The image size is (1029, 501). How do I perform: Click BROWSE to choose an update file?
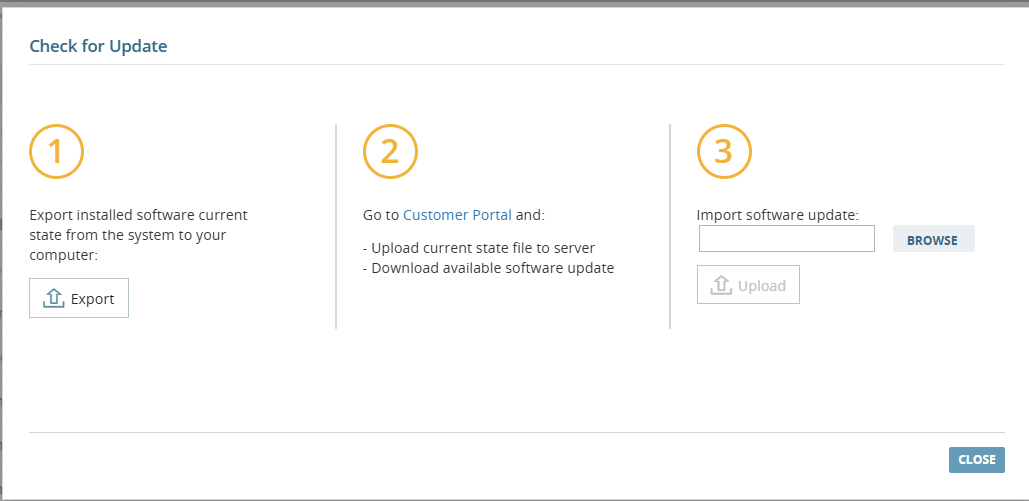click(x=933, y=239)
